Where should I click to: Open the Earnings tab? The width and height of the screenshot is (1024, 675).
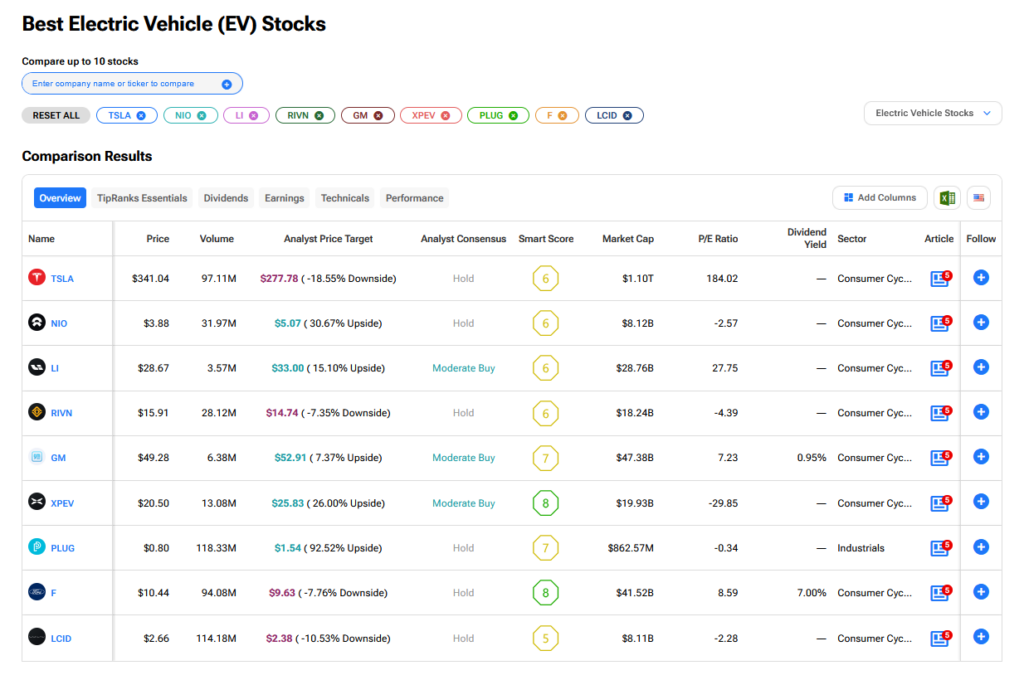click(284, 198)
